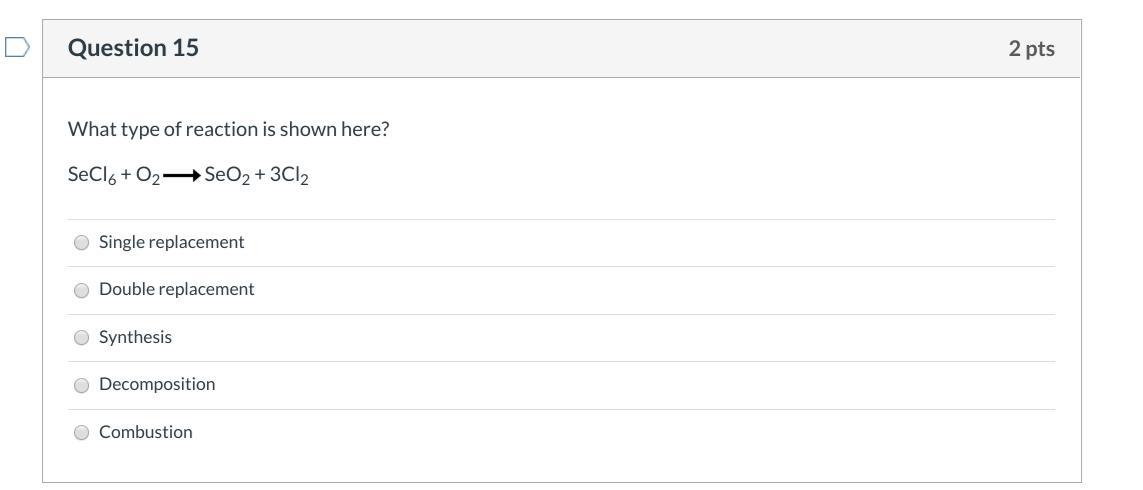
Task: Pick the Decomposition radio button
Action: [82, 385]
